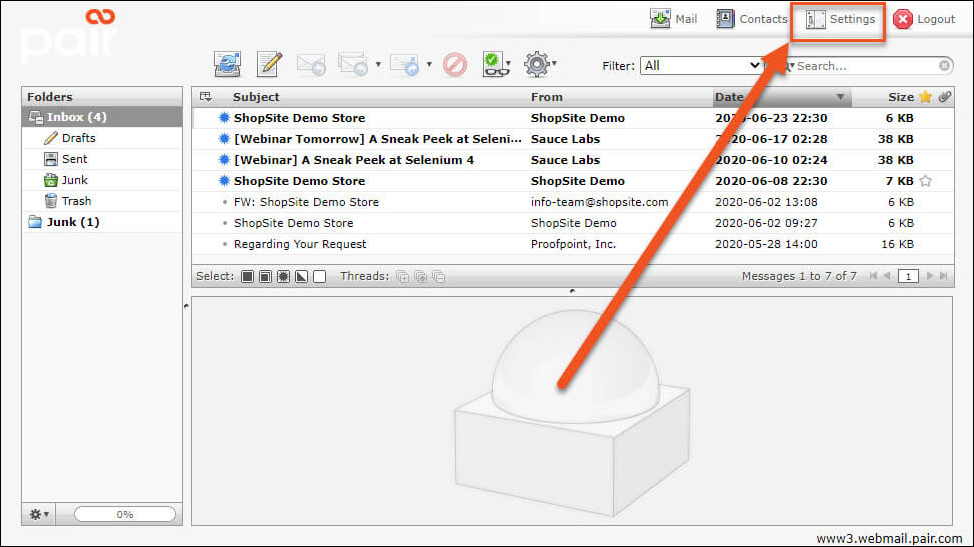Click the Check for new mail refresh icon
This screenshot has height=547, width=974.
point(227,64)
